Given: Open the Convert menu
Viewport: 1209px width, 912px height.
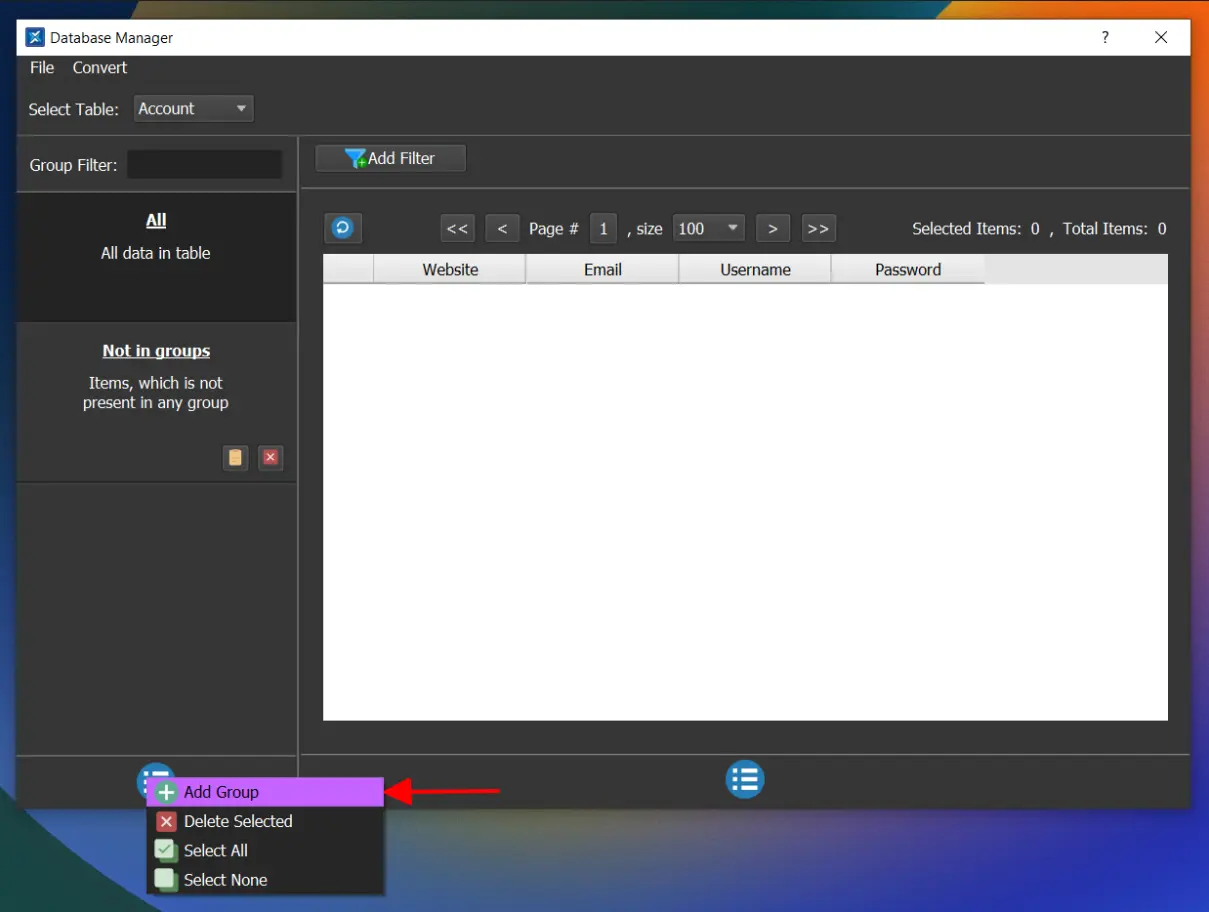Looking at the screenshot, I should [x=100, y=67].
